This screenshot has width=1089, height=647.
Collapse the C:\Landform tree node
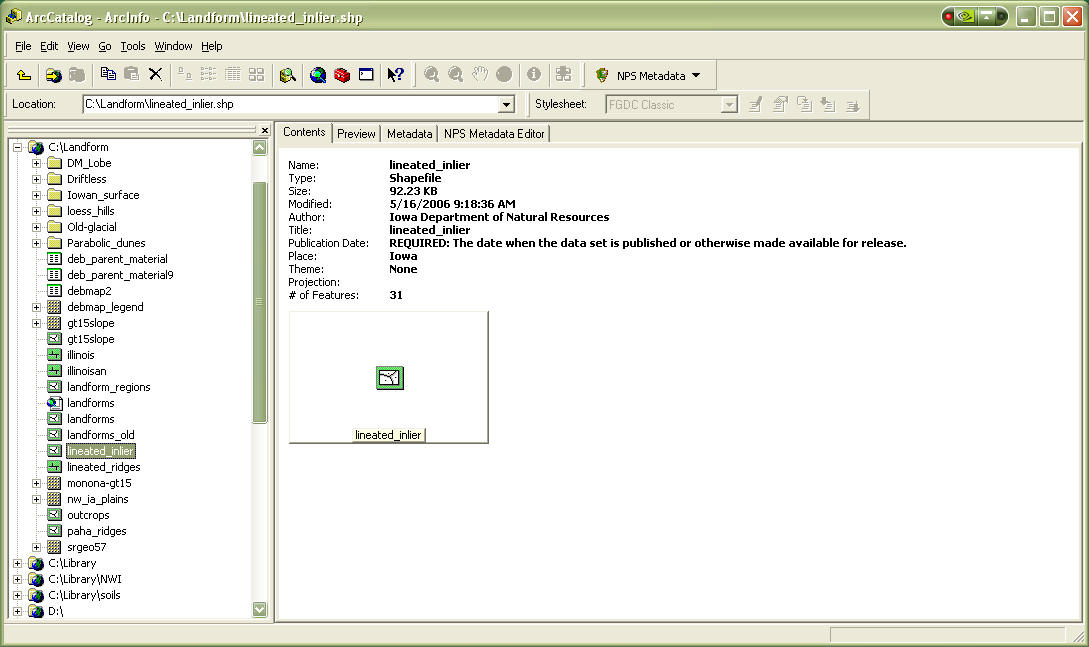(x=17, y=147)
